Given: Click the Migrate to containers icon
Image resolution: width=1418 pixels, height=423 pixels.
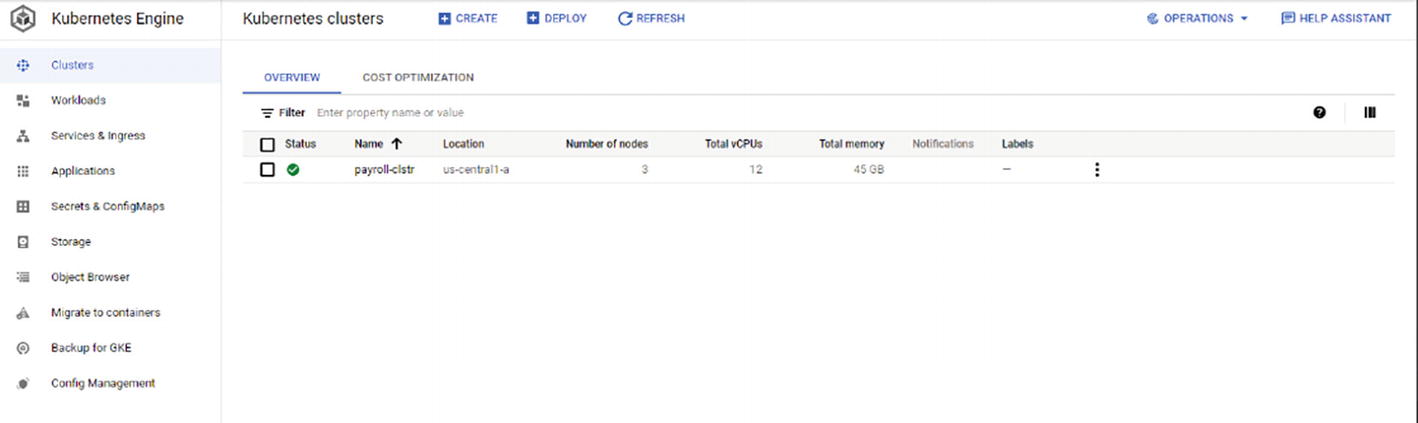Looking at the screenshot, I should pyautogui.click(x=24, y=313).
